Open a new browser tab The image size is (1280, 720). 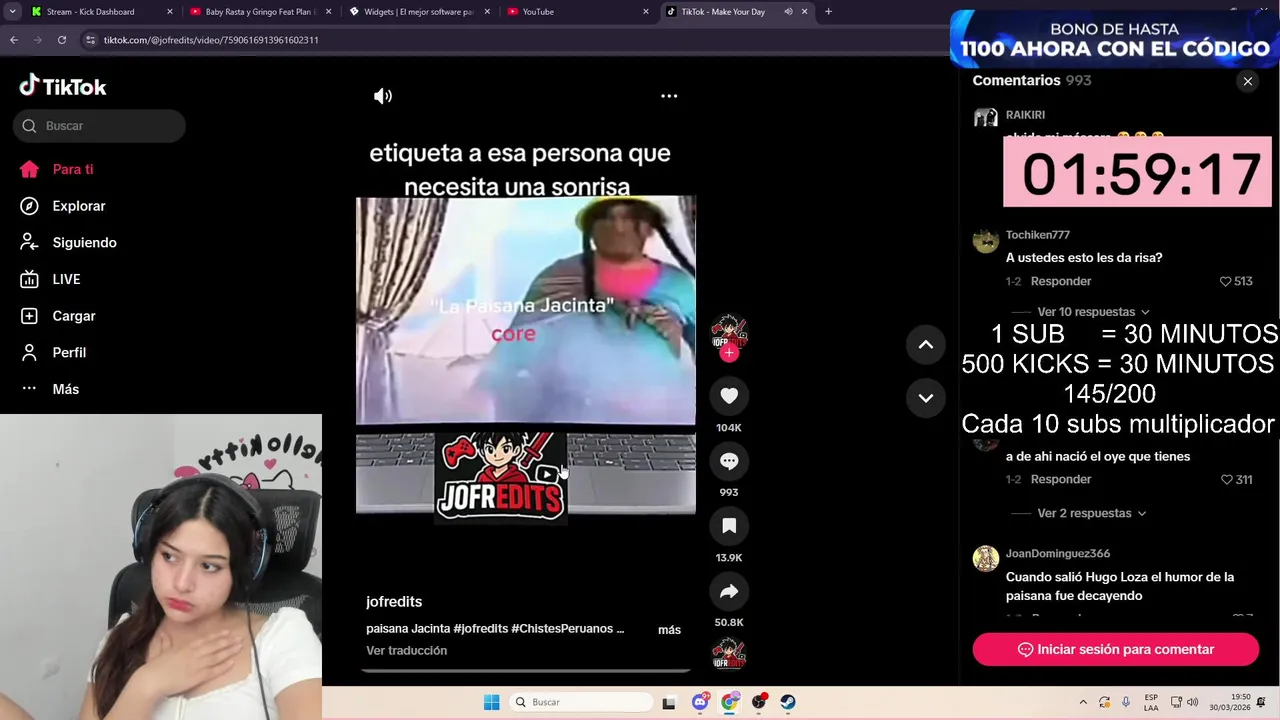(x=828, y=12)
